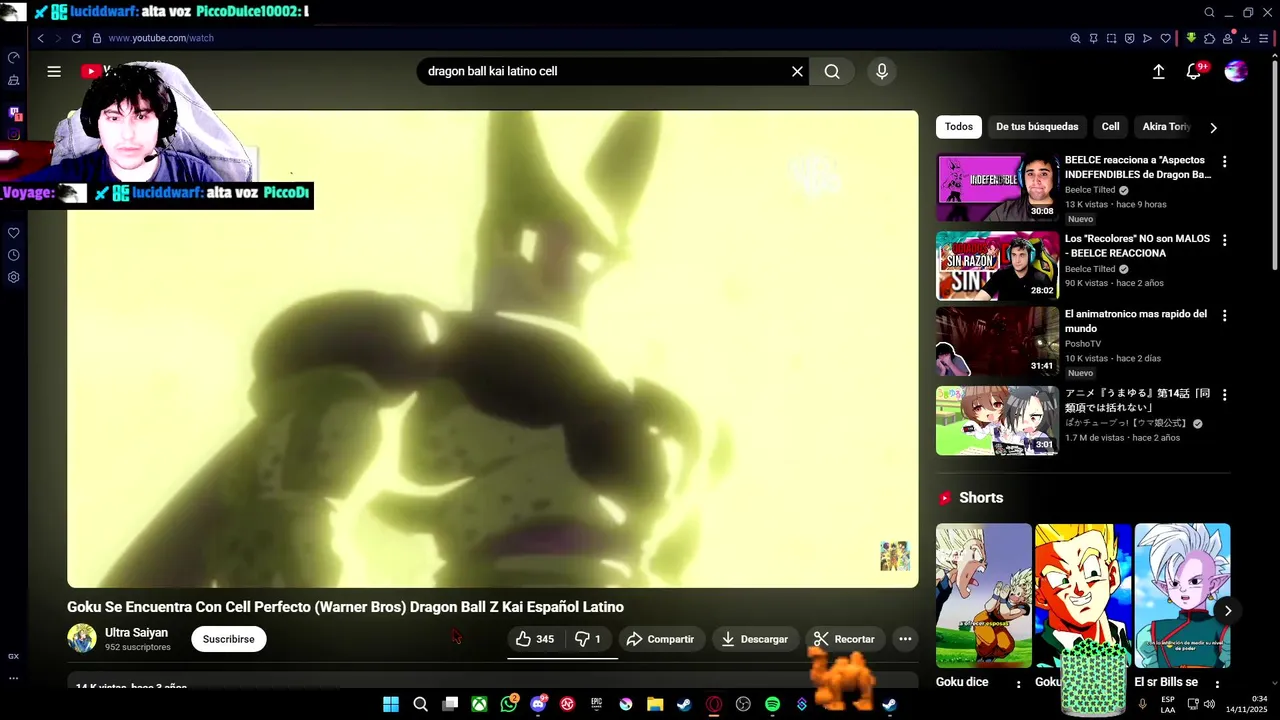
Task: Open Discord from the taskbar
Action: [x=538, y=704]
